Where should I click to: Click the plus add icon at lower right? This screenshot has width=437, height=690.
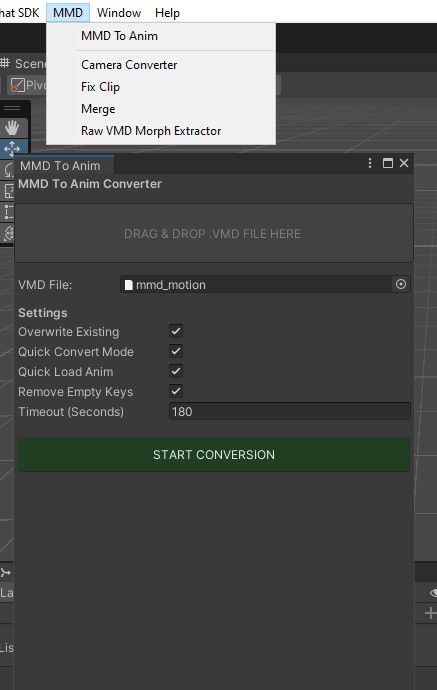[x=431, y=613]
